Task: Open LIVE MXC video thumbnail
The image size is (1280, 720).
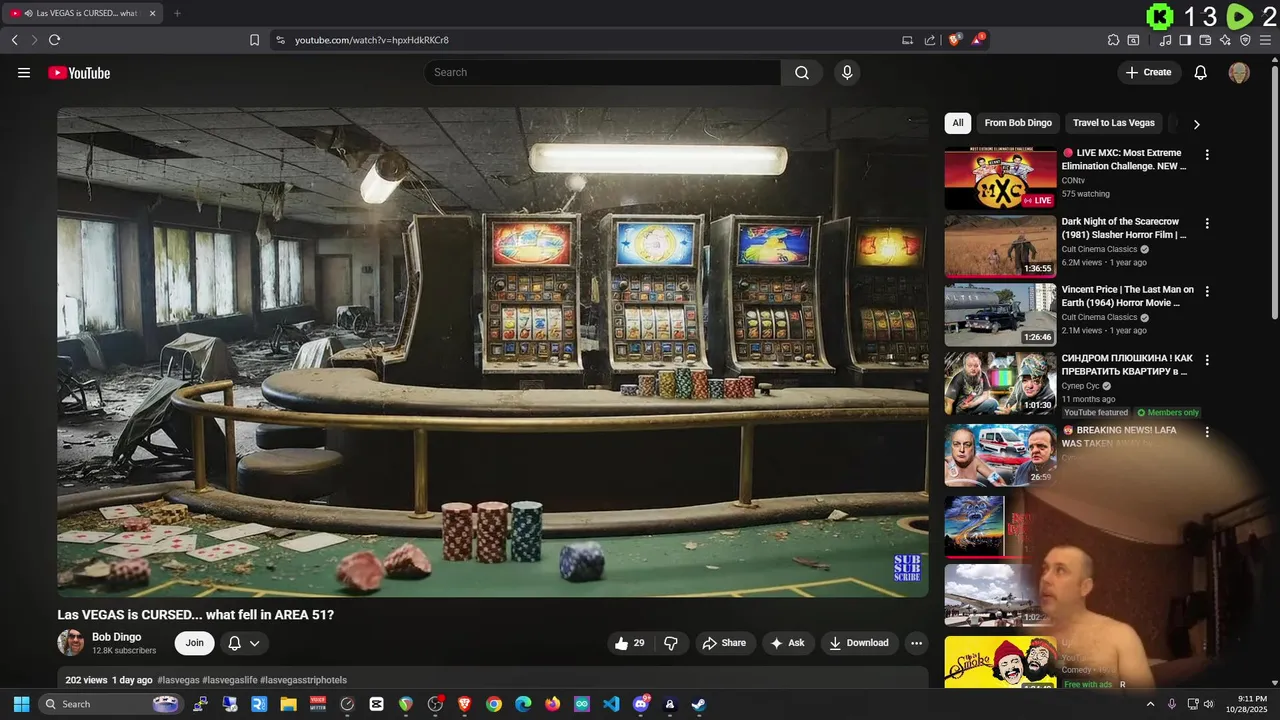Action: 1000,179
